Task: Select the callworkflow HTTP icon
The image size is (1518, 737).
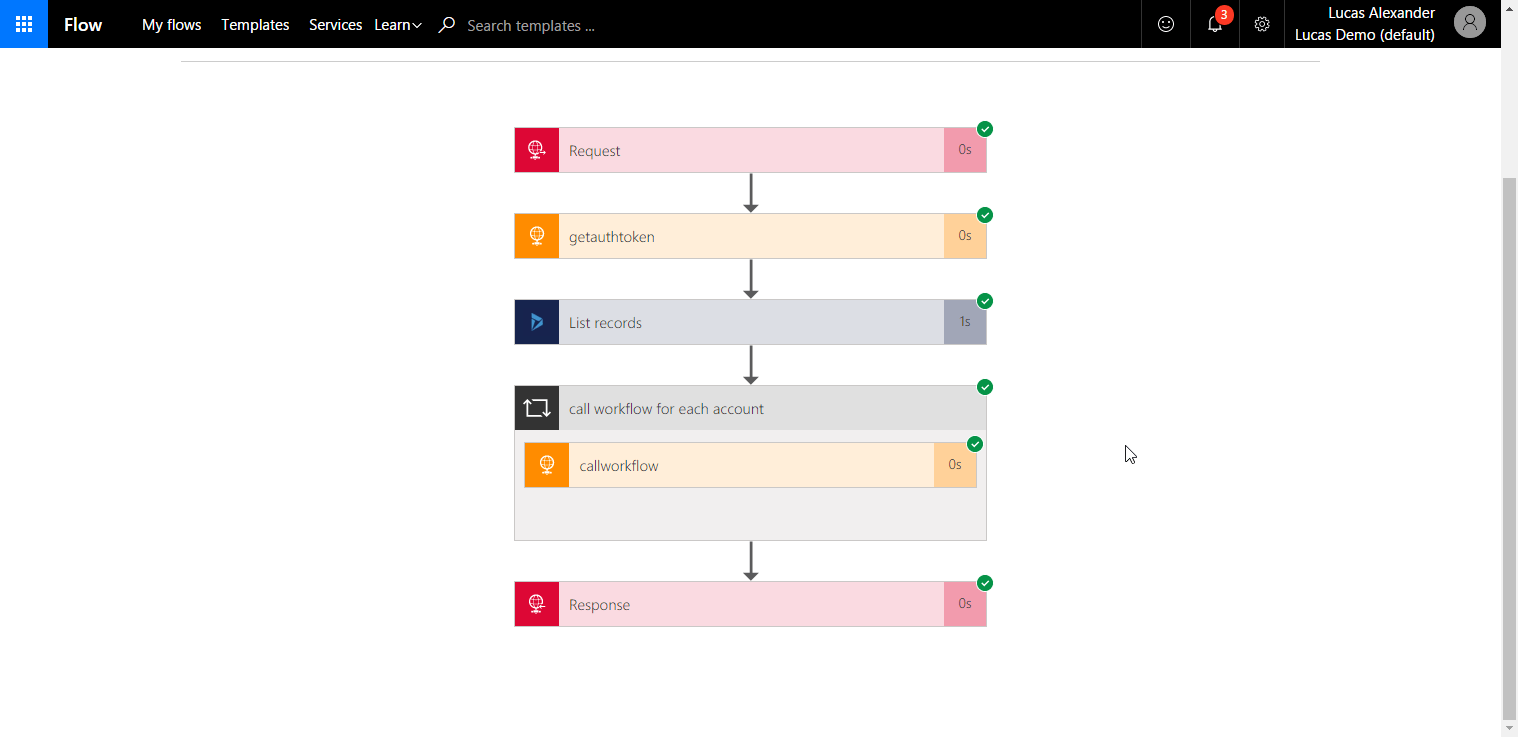Action: 546,464
